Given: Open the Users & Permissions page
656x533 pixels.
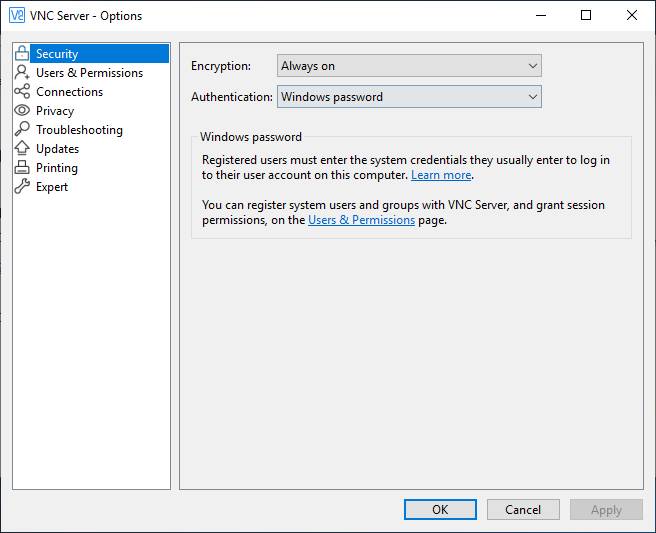Looking at the screenshot, I should pos(90,73).
